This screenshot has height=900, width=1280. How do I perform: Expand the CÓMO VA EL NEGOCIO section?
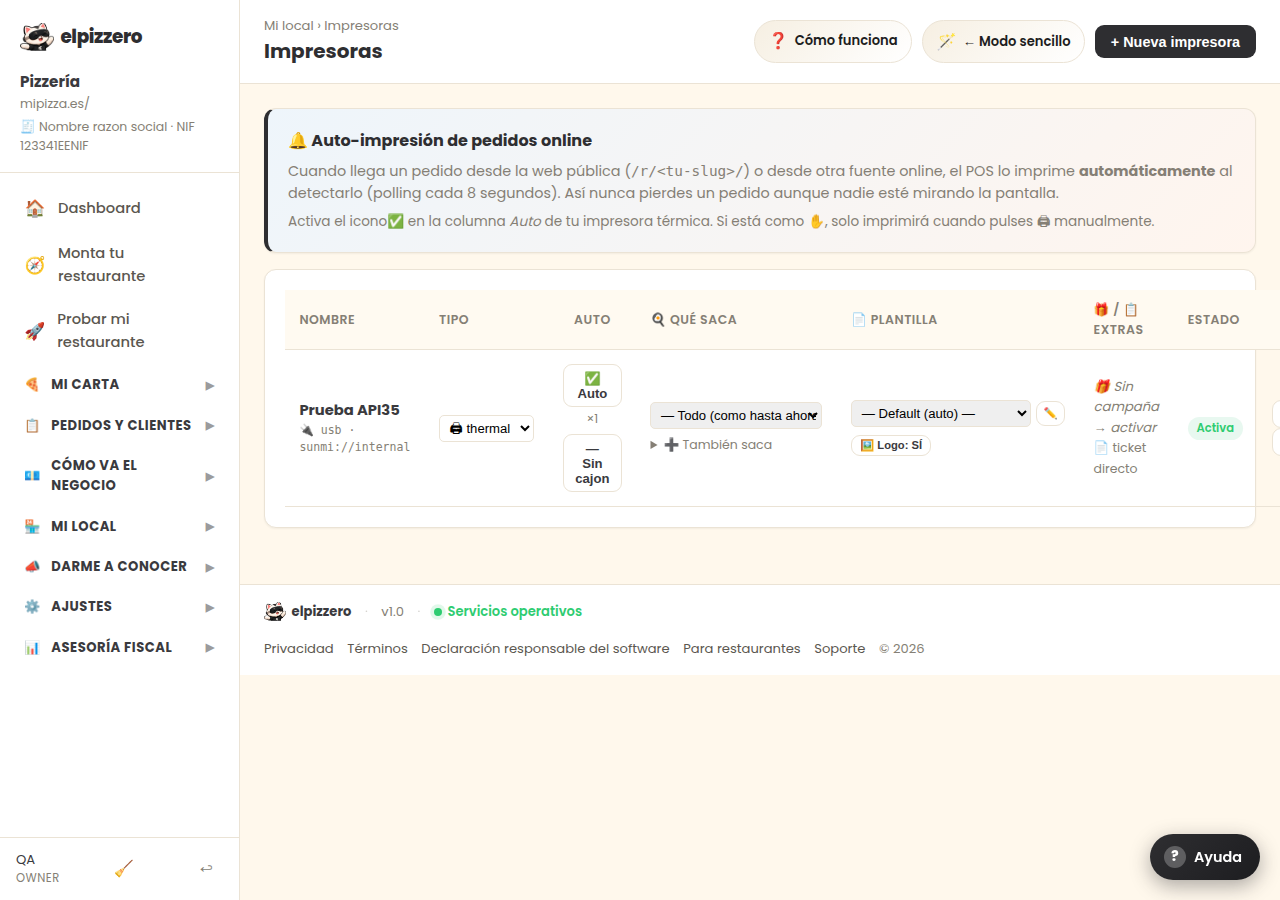tap(120, 476)
